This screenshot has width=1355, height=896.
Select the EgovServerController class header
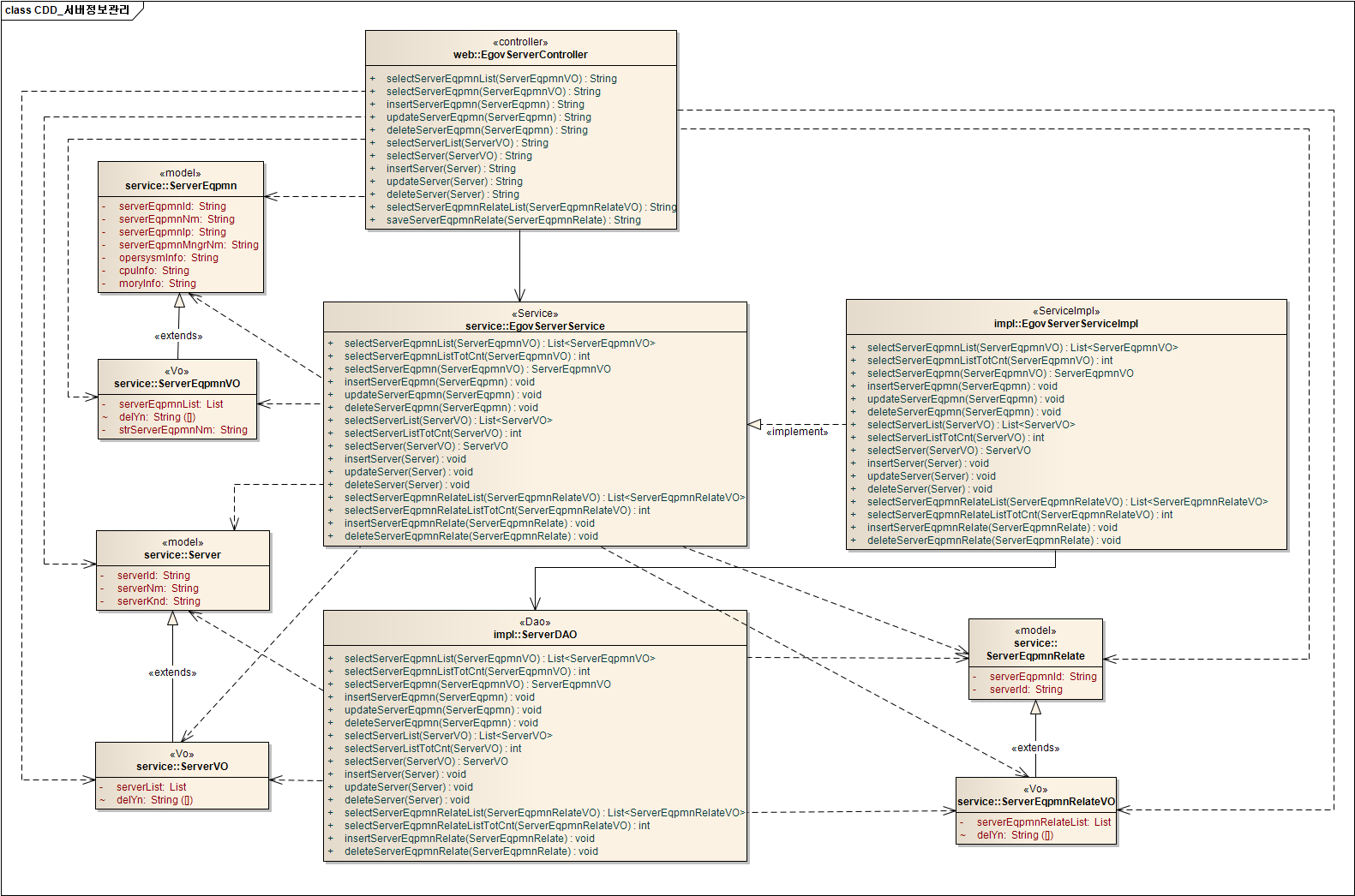point(520,55)
